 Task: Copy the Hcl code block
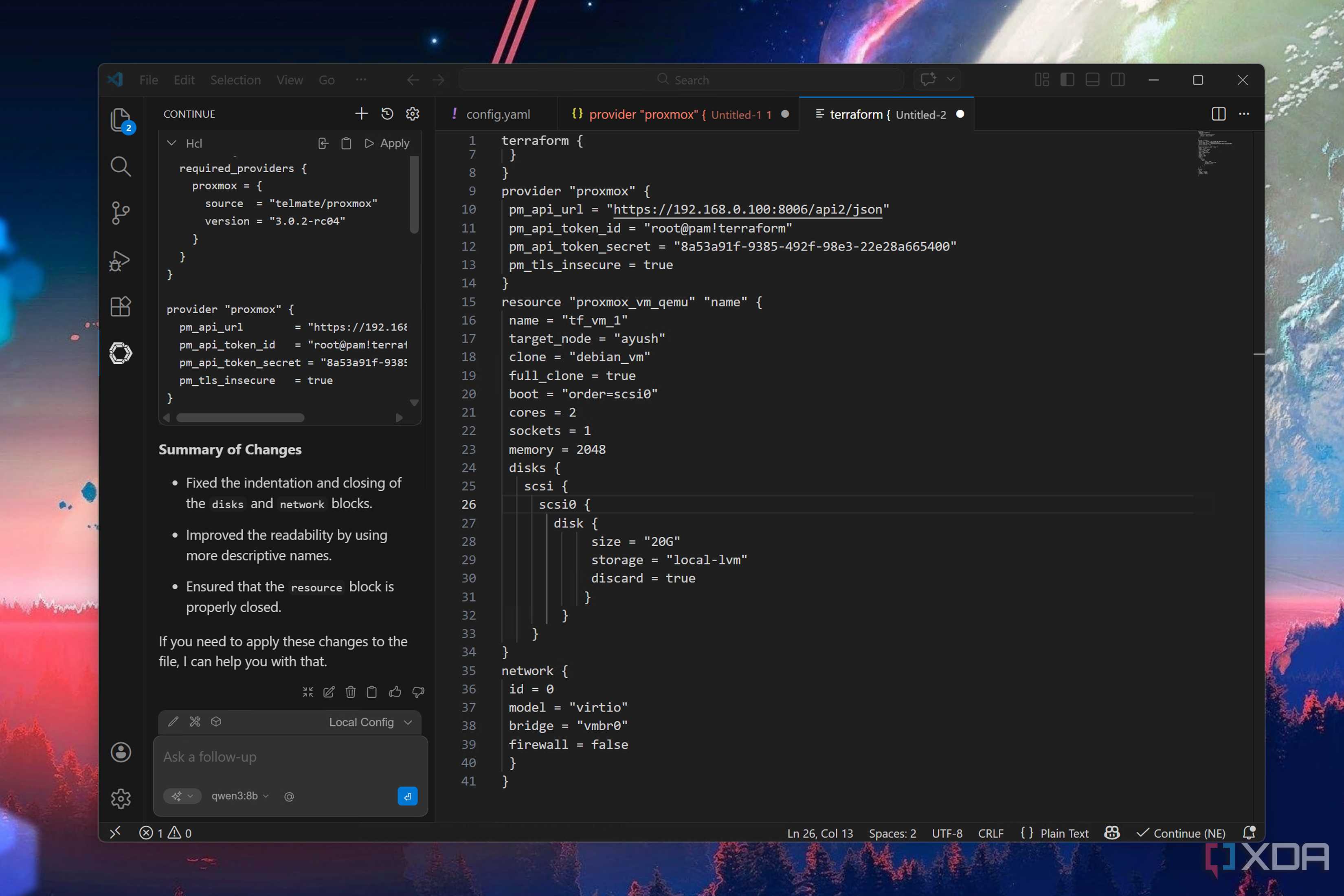click(346, 143)
